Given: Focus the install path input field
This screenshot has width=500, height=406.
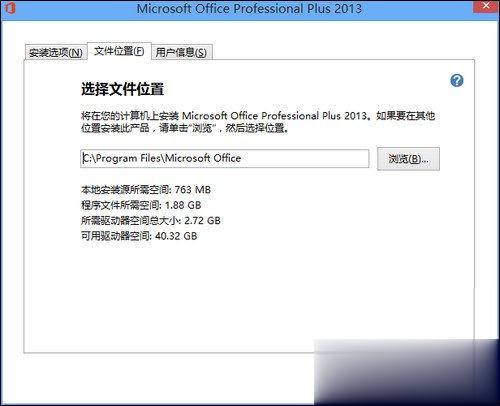Looking at the screenshot, I should (225, 158).
